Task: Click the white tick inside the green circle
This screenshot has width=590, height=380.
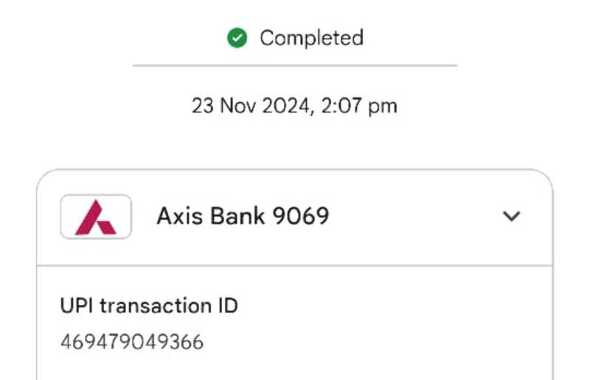Action: 237,38
